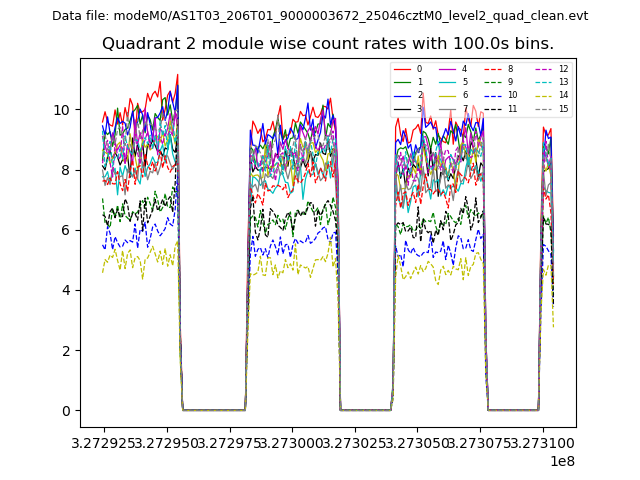640x480 pixels.
Task: Click the 1e8 axis offset label
Action: (x=562, y=461)
